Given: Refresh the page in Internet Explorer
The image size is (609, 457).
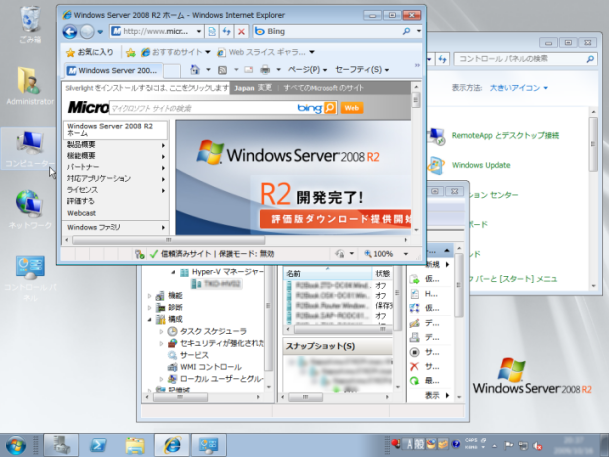Looking at the screenshot, I should tap(227, 31).
